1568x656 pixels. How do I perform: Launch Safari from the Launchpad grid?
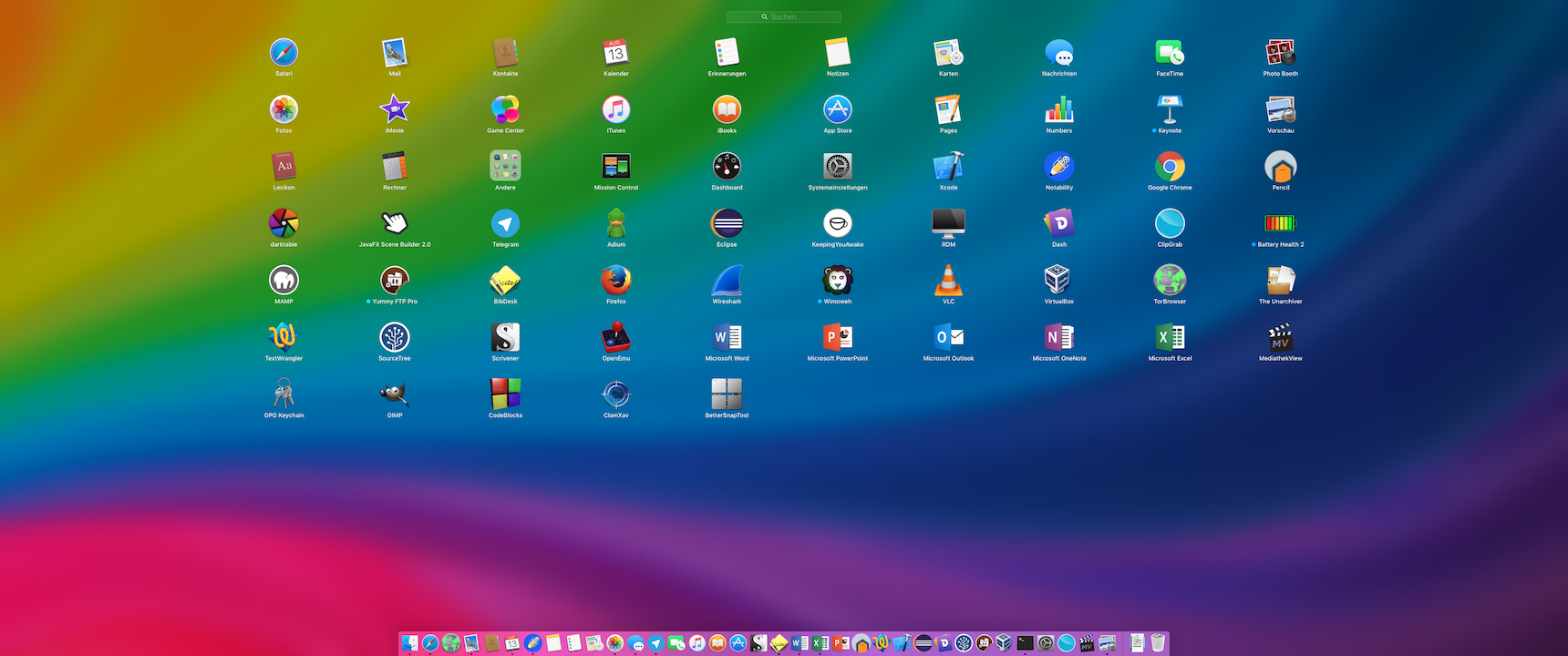coord(284,53)
